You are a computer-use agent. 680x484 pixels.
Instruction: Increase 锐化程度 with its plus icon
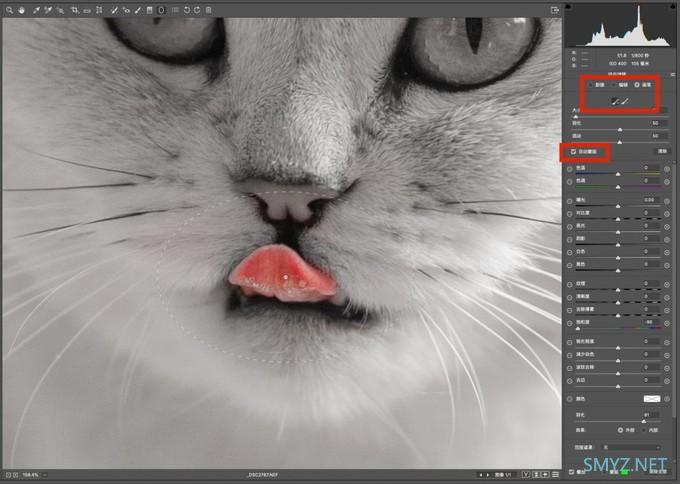coord(667,343)
